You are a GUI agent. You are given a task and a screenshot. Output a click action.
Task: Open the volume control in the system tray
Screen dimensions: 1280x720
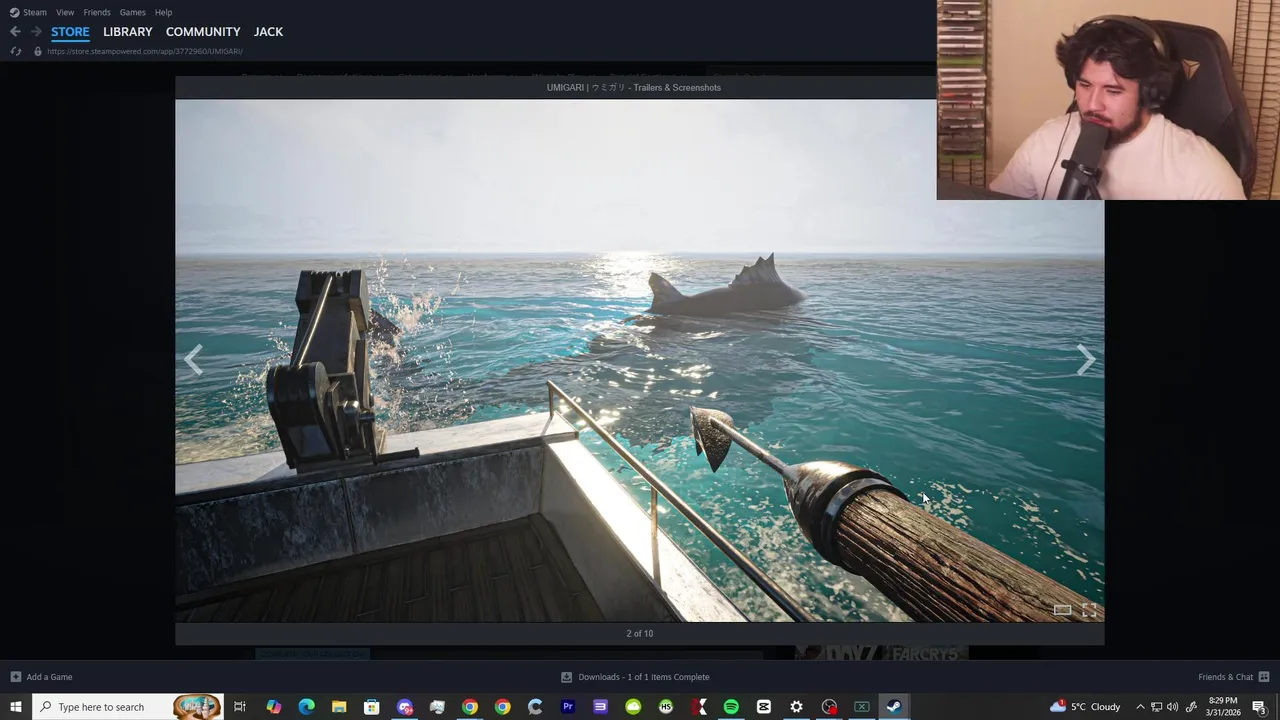pyautogui.click(x=1172, y=707)
